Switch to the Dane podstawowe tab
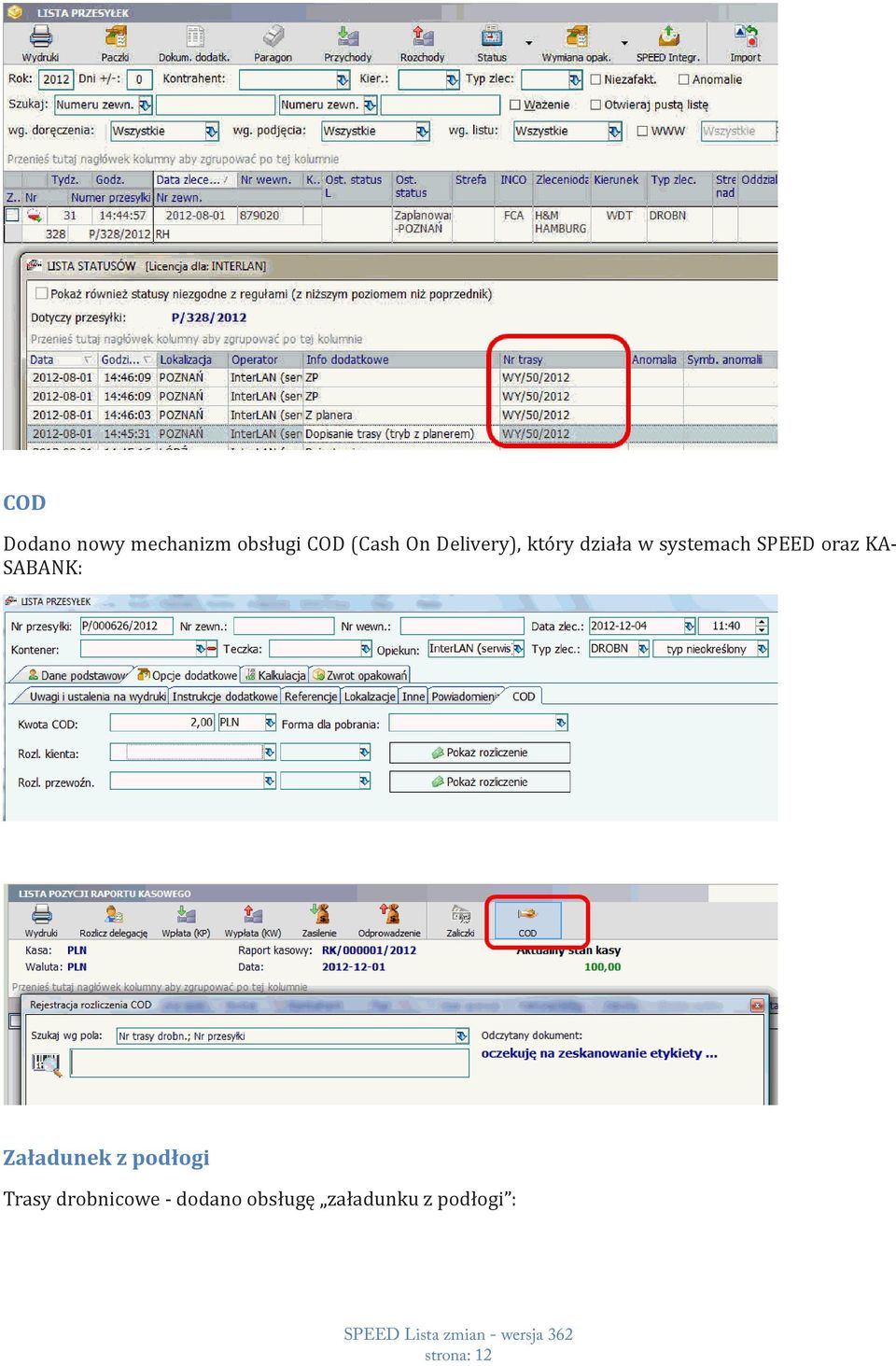Image resolution: width=896 pixels, height=1366 pixels. click(77, 675)
